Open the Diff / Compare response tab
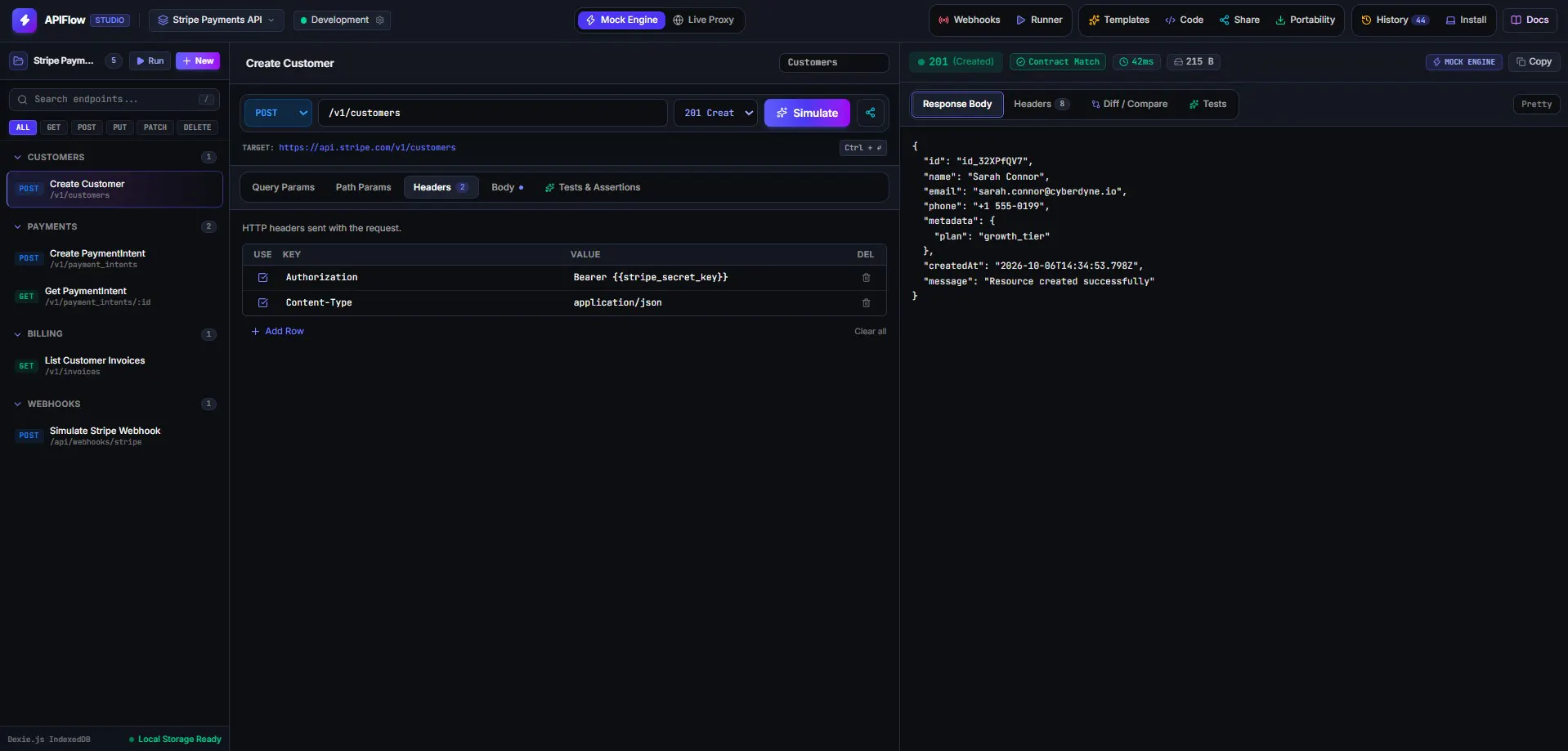Viewport: 1568px width, 751px height. click(1129, 105)
